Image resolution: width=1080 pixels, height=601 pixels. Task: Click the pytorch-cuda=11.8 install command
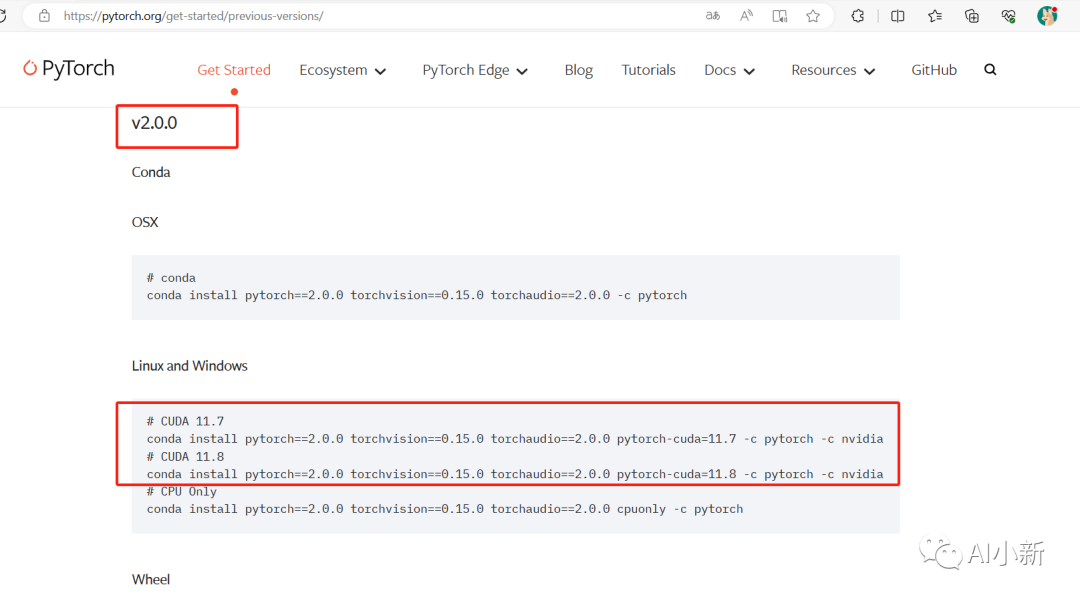coord(515,474)
